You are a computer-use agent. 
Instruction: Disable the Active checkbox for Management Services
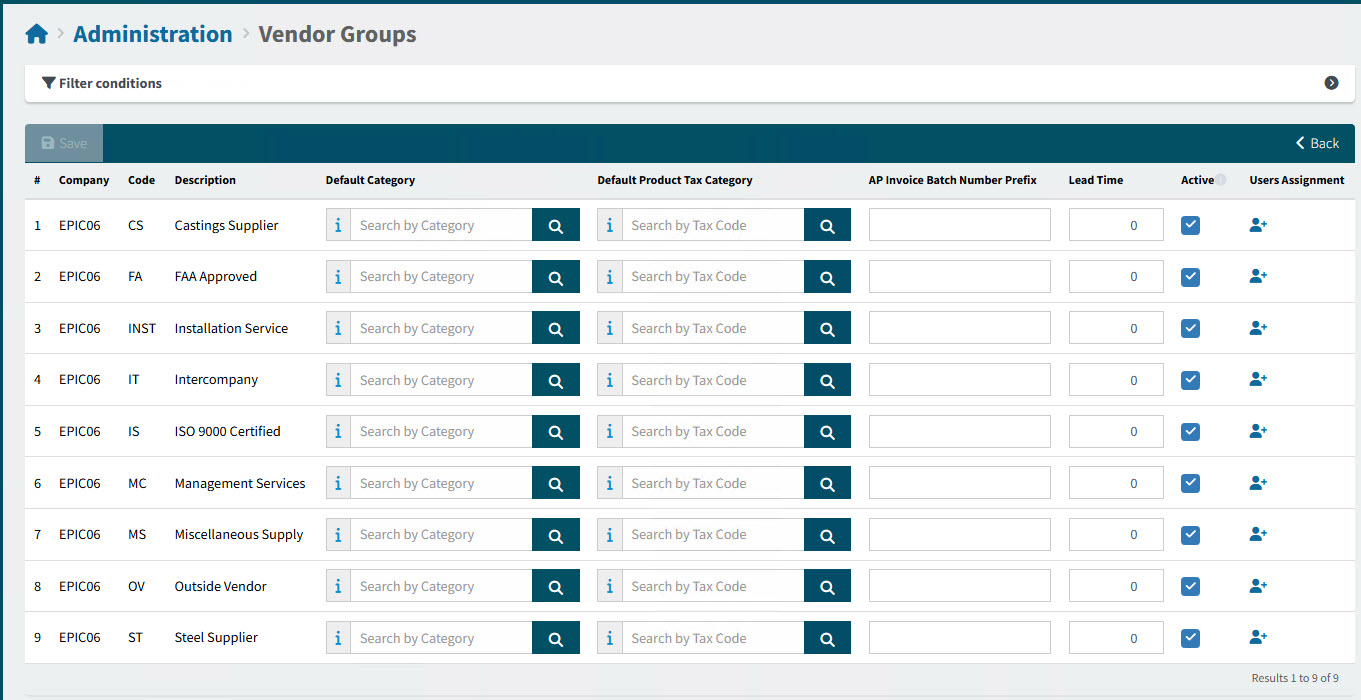click(1190, 483)
